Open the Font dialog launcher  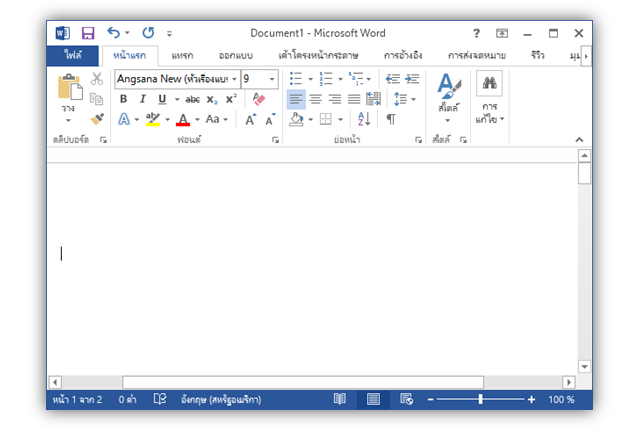click(x=276, y=140)
